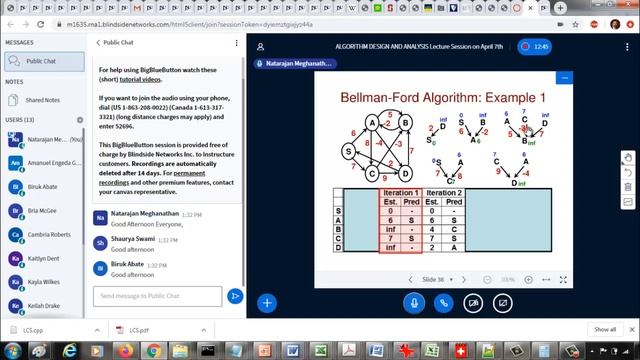
Task: Open the manage users gear icon
Action: 80,120
